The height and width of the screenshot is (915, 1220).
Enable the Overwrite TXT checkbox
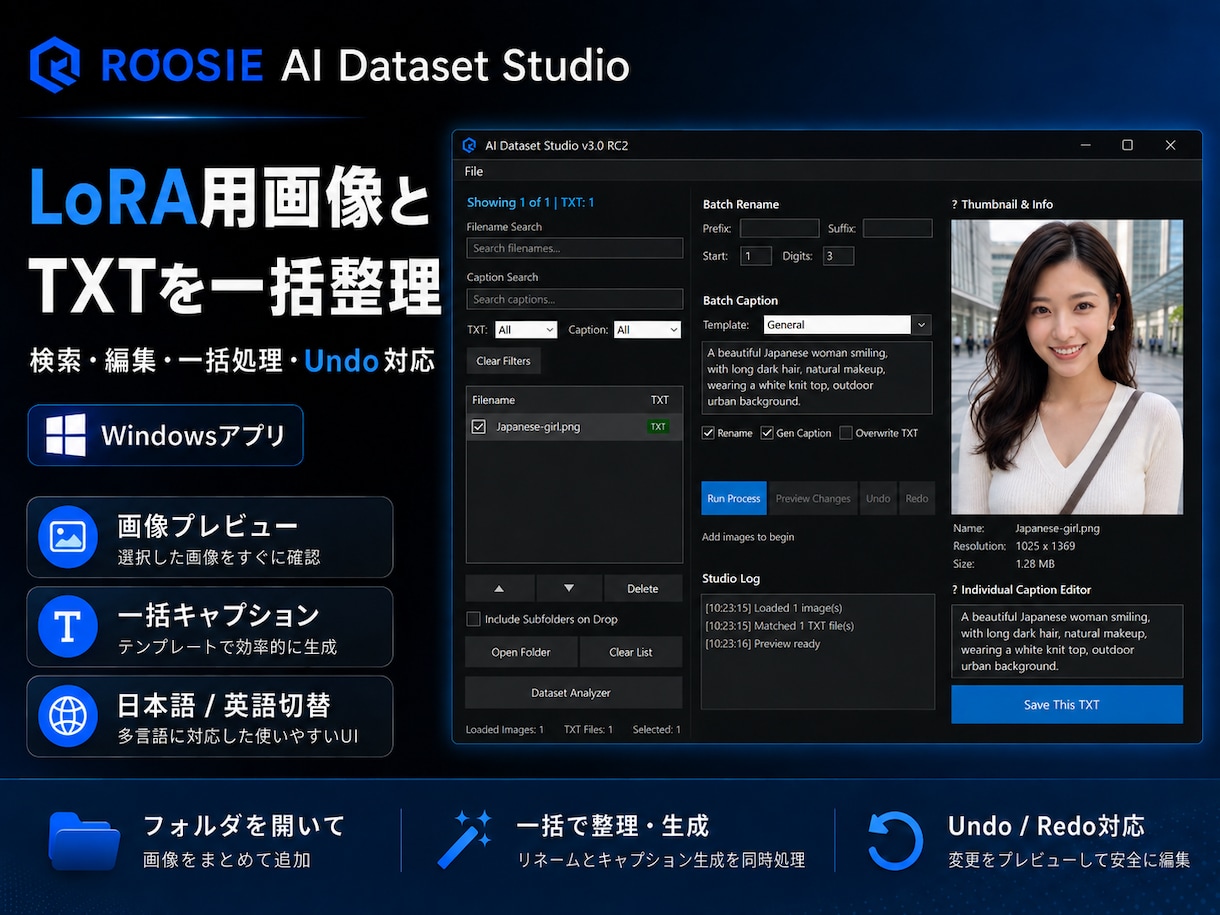coord(846,433)
